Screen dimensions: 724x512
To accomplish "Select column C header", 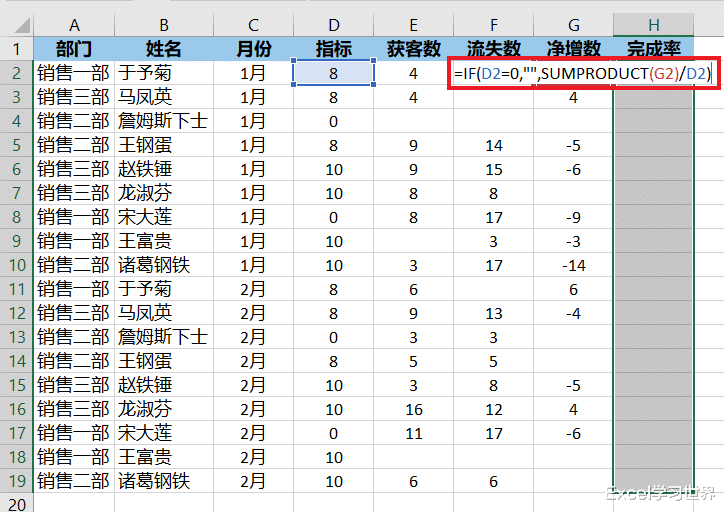I will click(253, 25).
